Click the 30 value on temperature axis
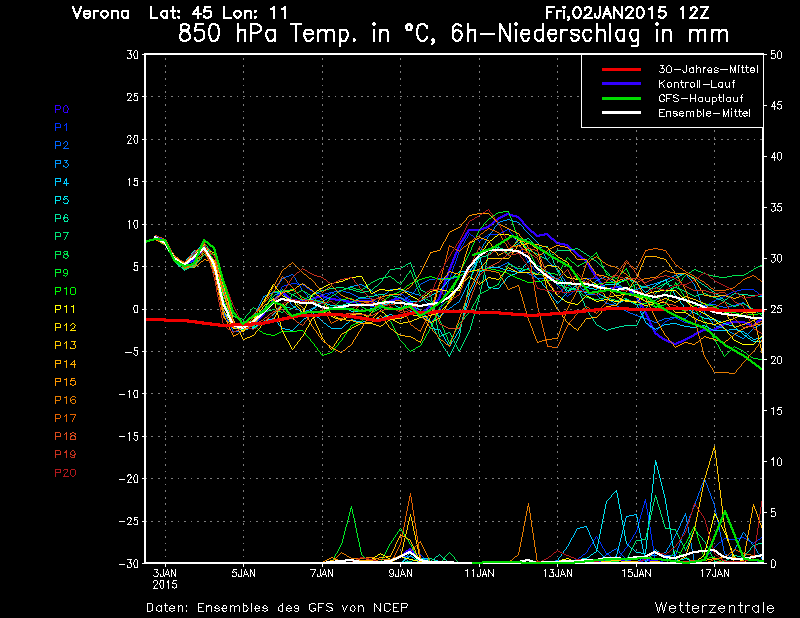Screen dimensions: 800x618 pyautogui.click(x=133, y=55)
